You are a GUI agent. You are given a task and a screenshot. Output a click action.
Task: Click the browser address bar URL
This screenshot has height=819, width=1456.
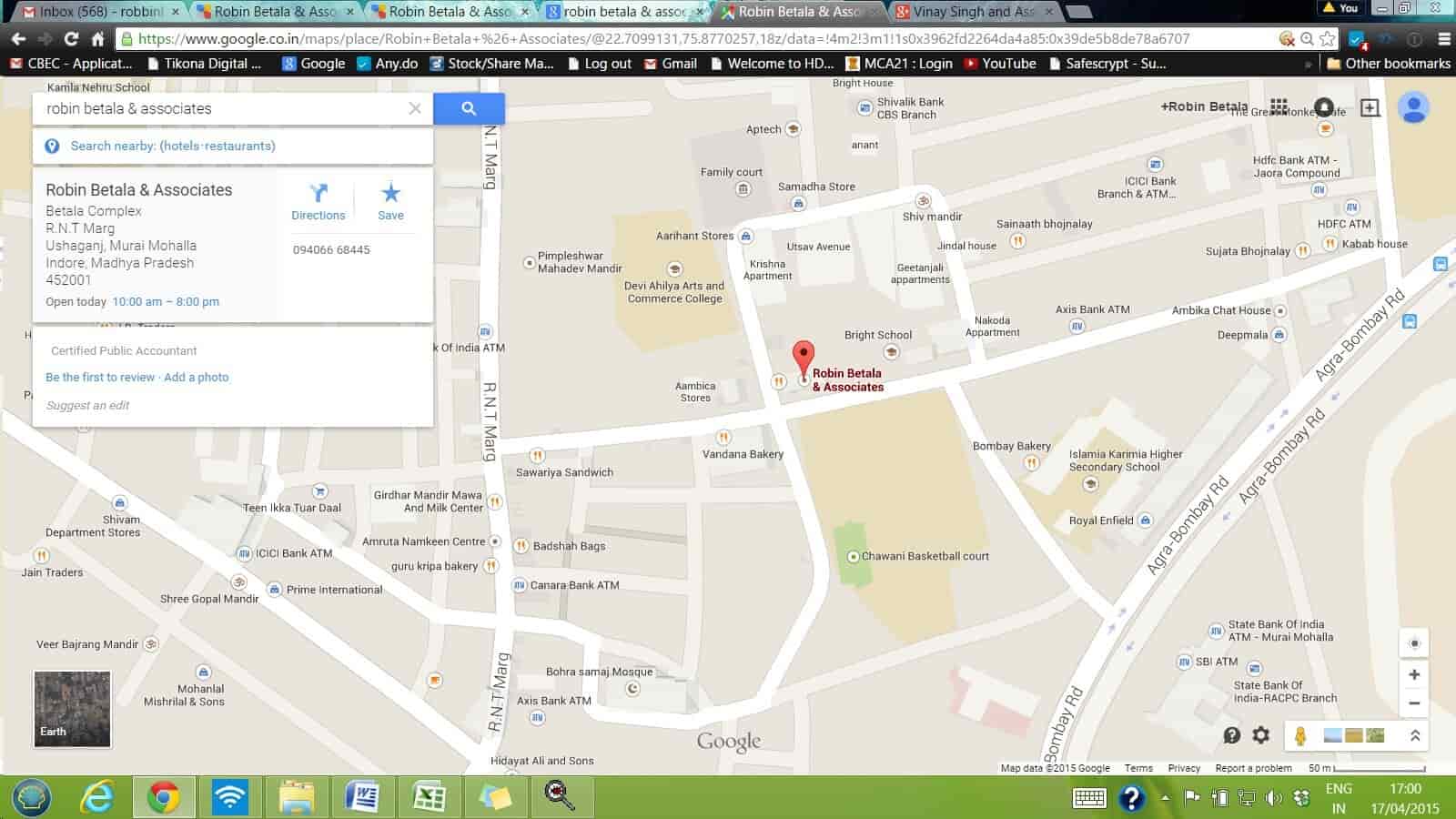[x=664, y=38]
